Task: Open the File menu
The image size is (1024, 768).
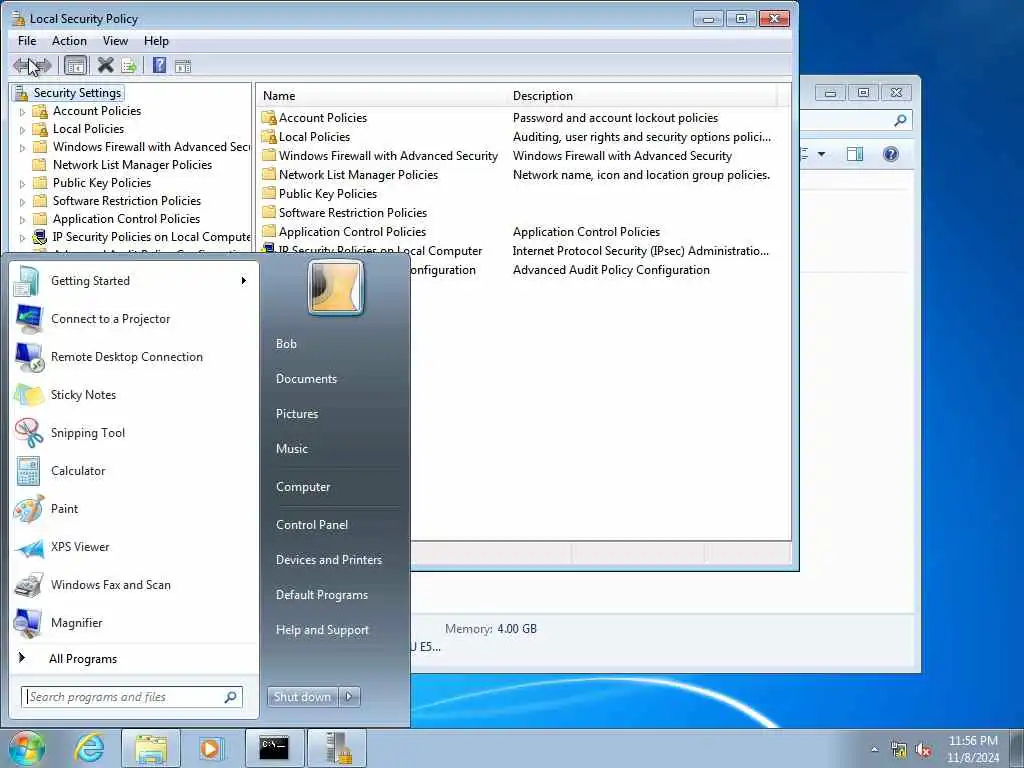Action: 27,40
